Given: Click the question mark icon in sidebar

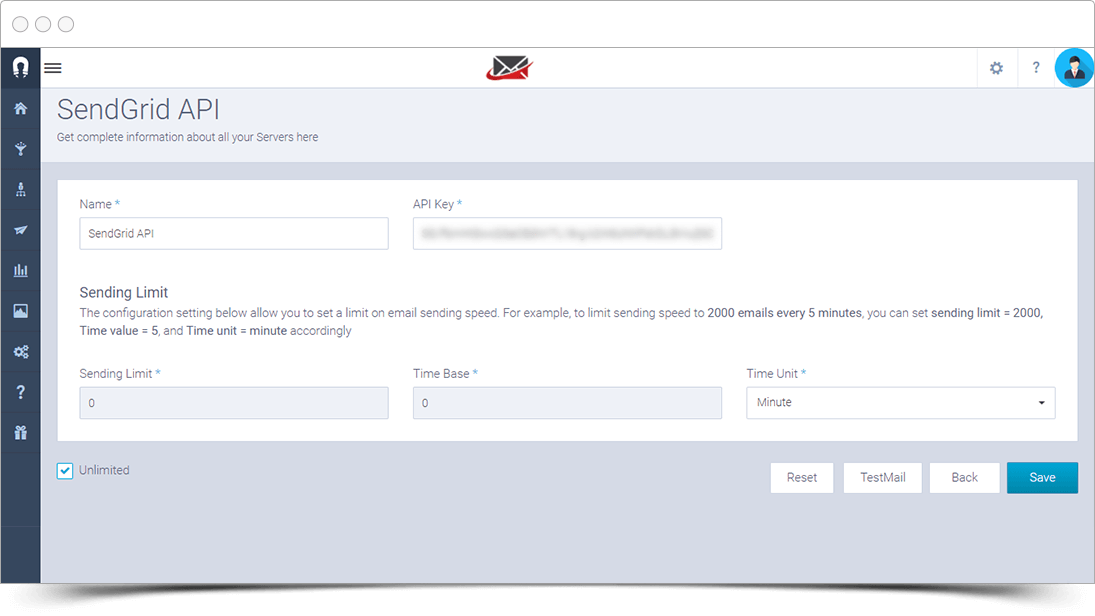Looking at the screenshot, I should point(20,392).
